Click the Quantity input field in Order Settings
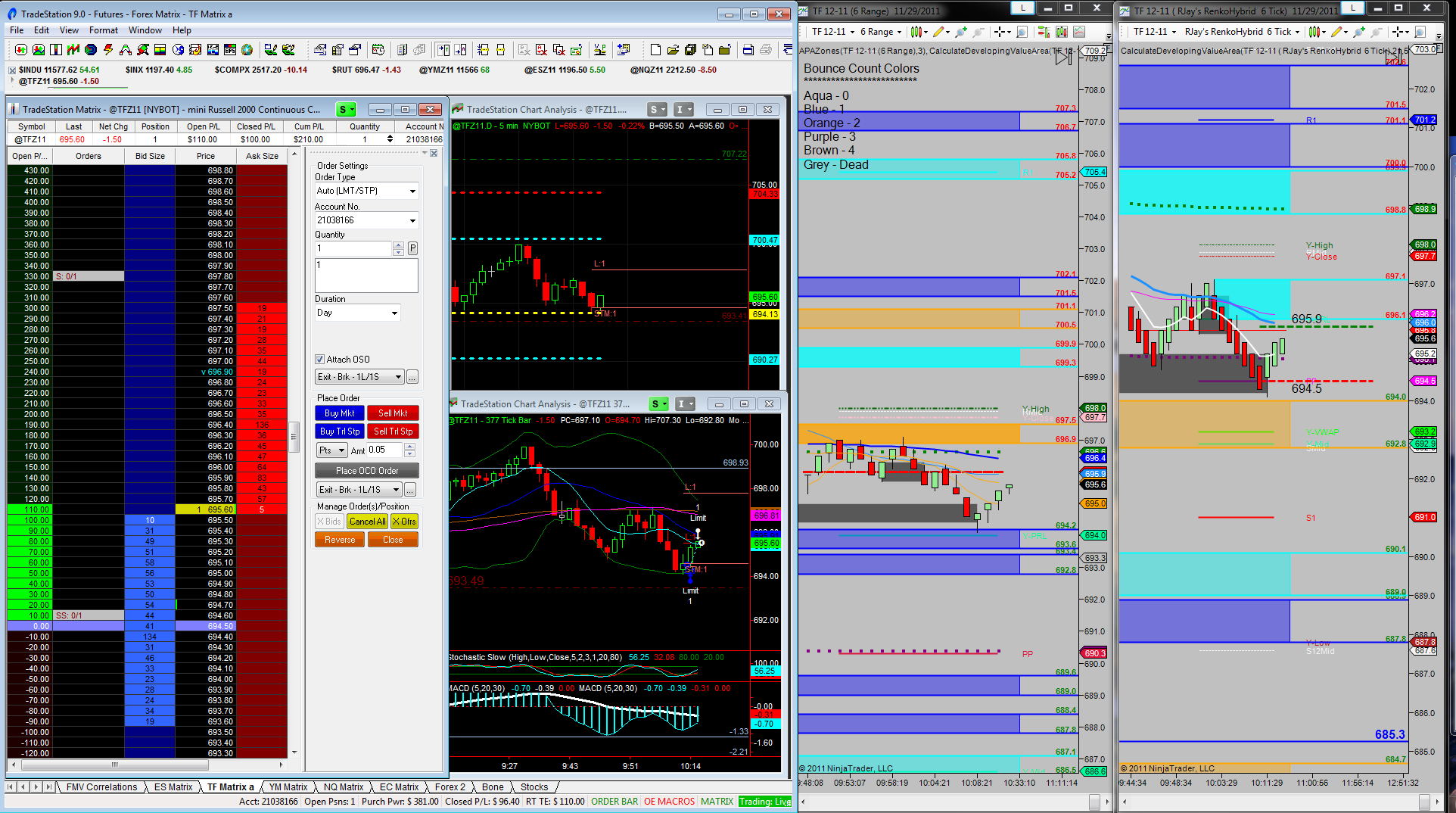The image size is (1456, 813). pos(353,248)
